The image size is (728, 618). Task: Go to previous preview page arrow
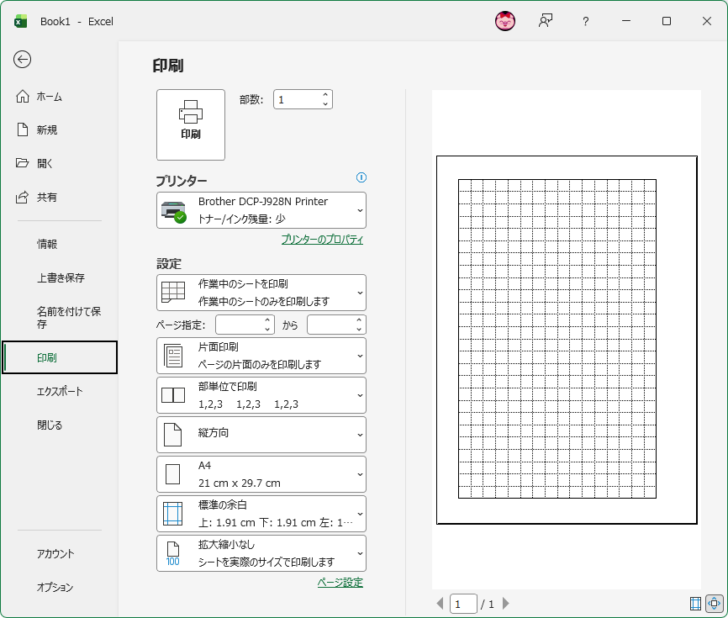440,603
